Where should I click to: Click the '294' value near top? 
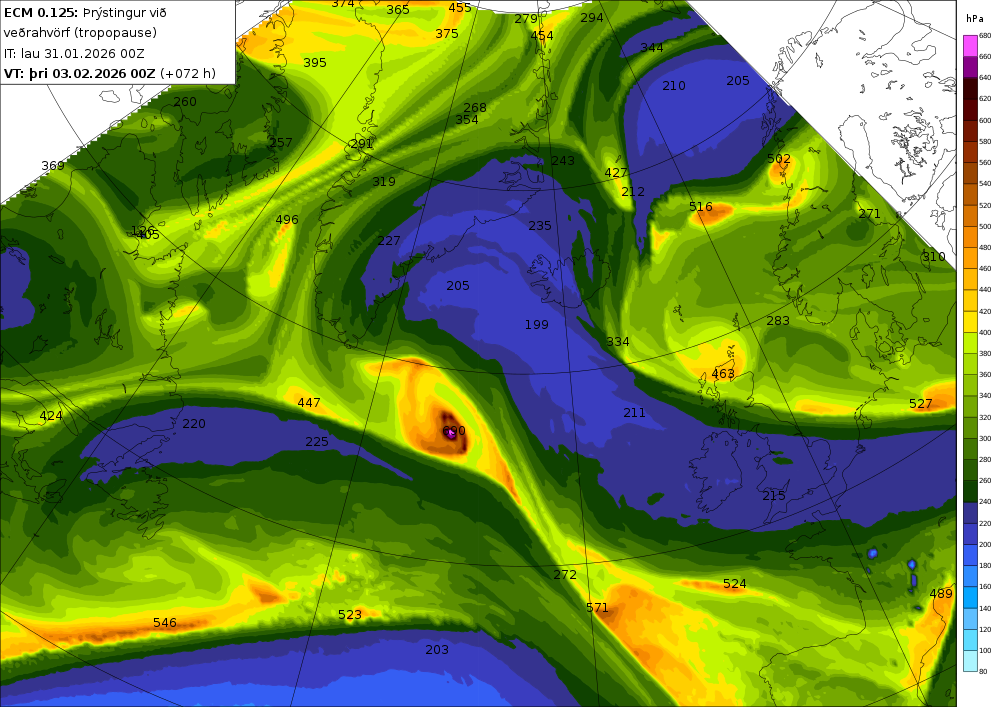591,18
